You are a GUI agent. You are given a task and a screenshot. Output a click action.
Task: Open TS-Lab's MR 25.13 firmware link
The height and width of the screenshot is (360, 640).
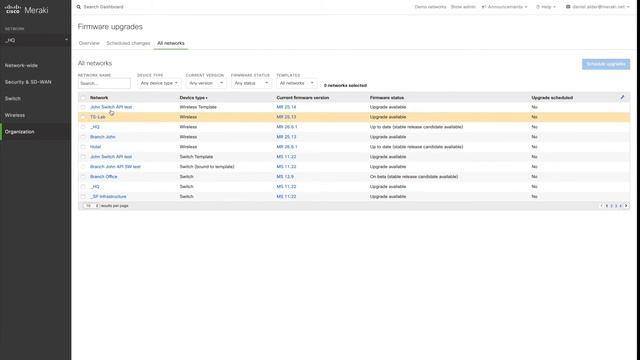click(x=286, y=117)
